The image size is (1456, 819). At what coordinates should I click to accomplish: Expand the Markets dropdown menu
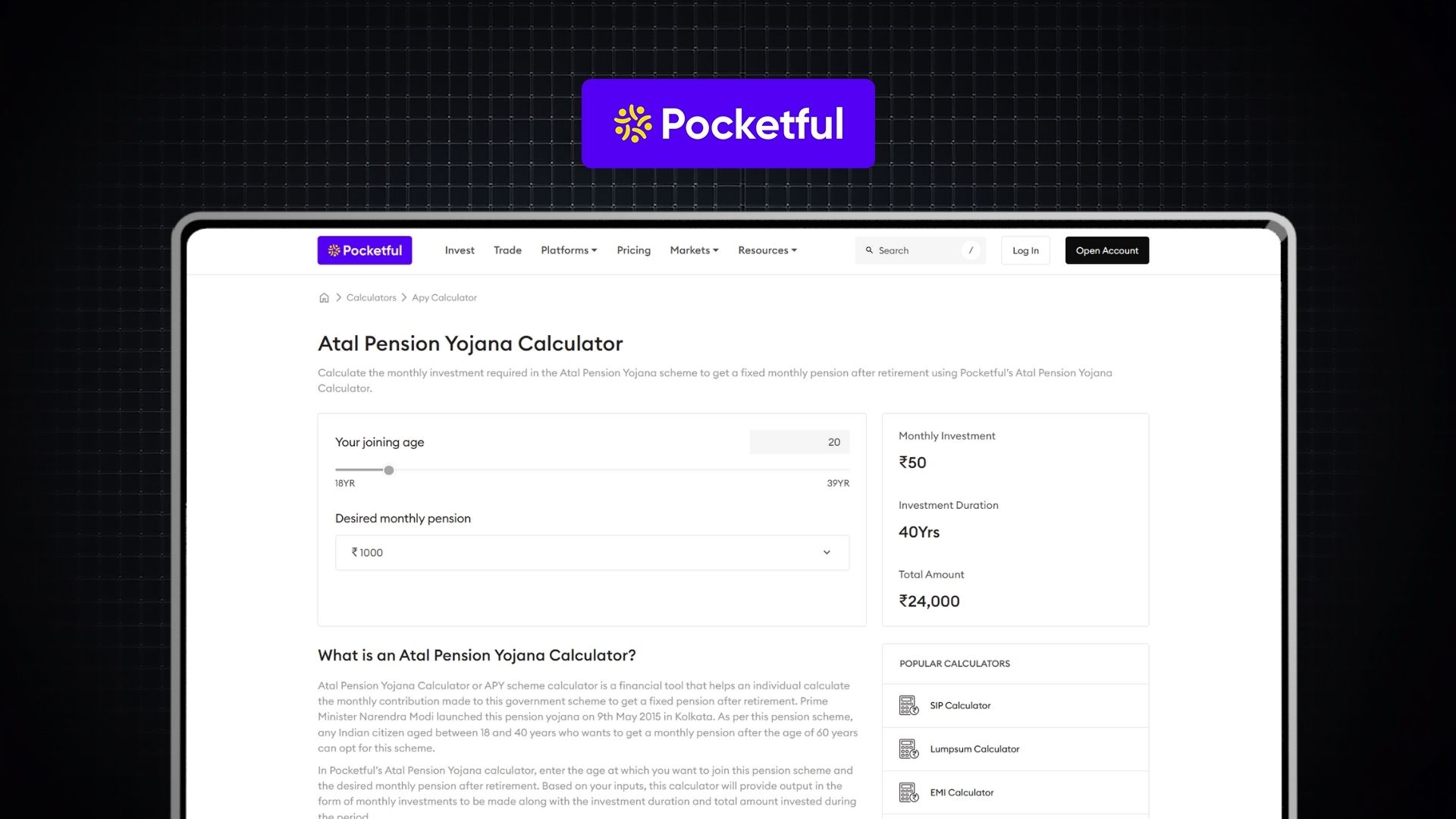[694, 250]
